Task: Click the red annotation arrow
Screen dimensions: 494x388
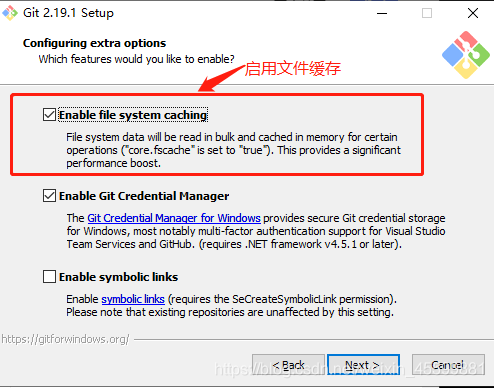Action: (x=221, y=78)
